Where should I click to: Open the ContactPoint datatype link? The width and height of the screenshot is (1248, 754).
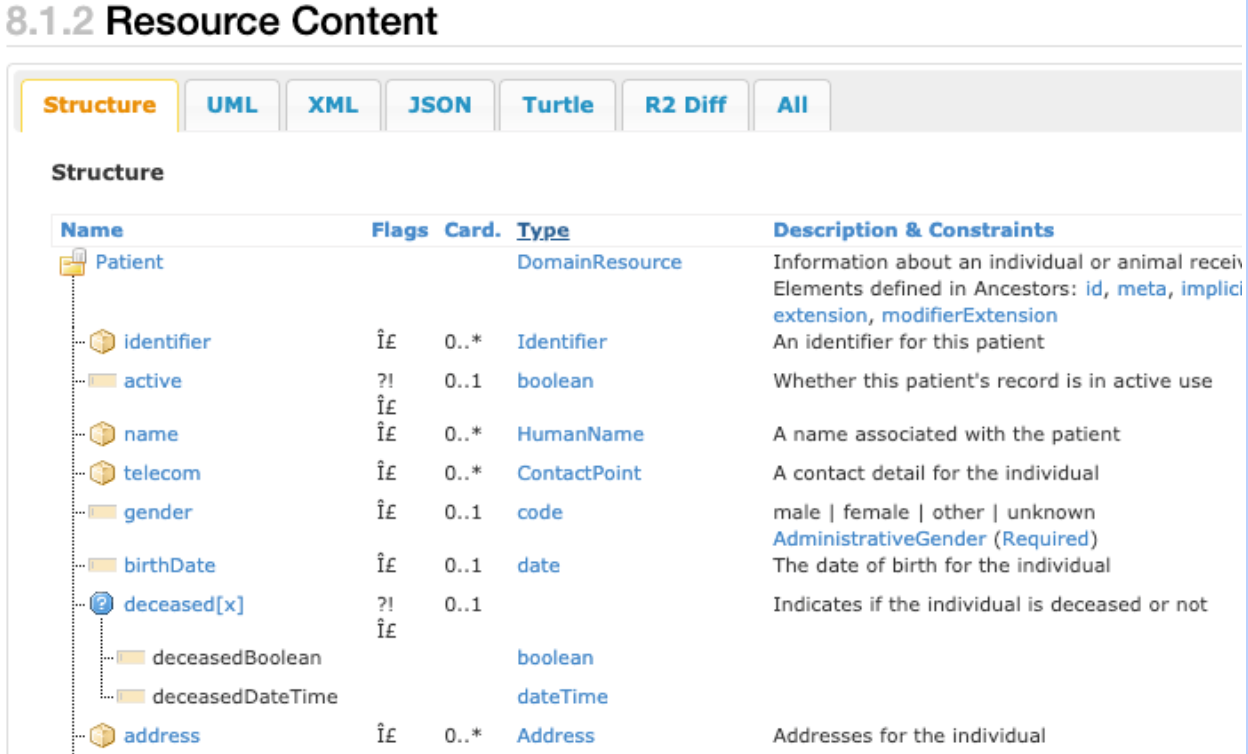tap(579, 473)
